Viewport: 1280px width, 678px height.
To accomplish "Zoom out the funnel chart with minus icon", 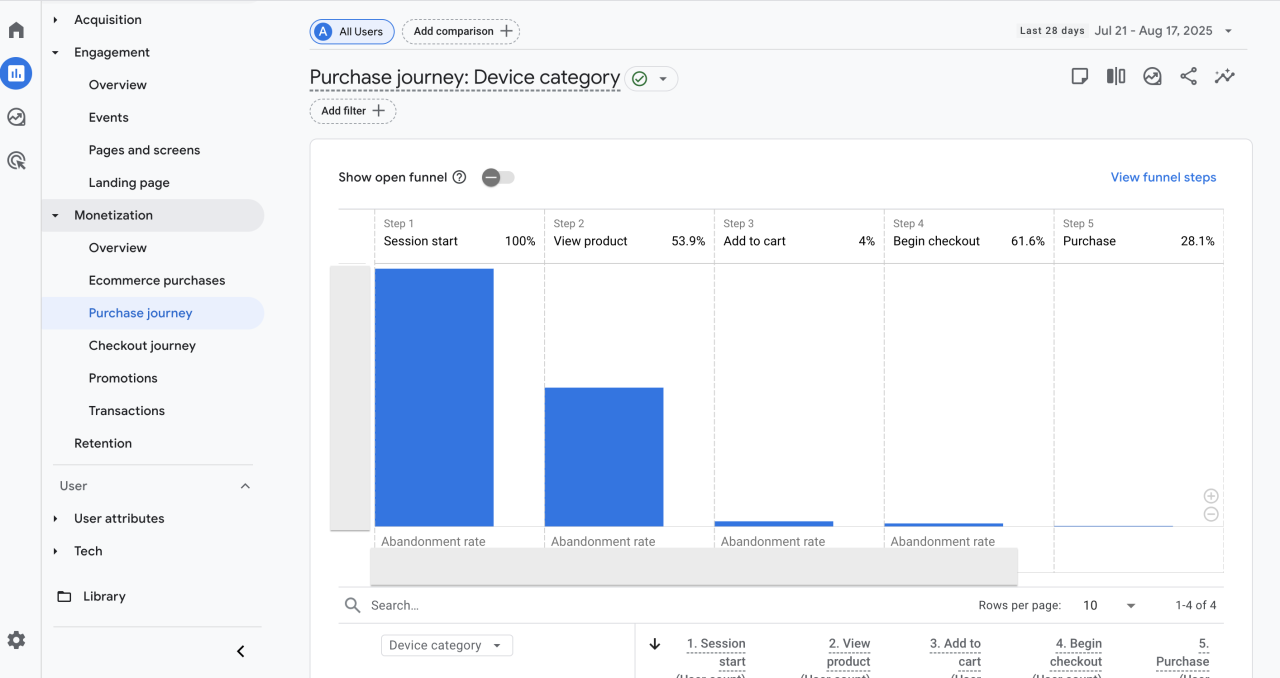I will (x=1211, y=514).
